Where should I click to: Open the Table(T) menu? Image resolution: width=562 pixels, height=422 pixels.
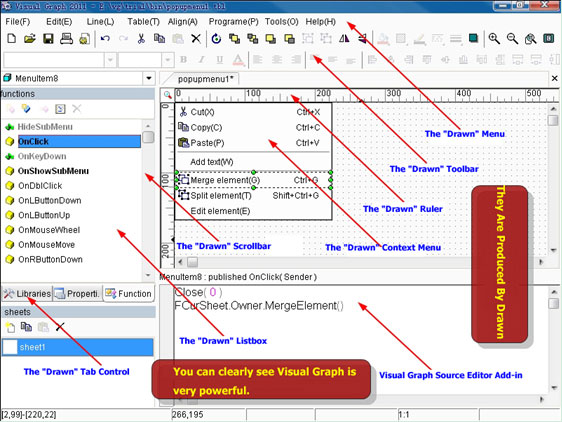coord(143,22)
